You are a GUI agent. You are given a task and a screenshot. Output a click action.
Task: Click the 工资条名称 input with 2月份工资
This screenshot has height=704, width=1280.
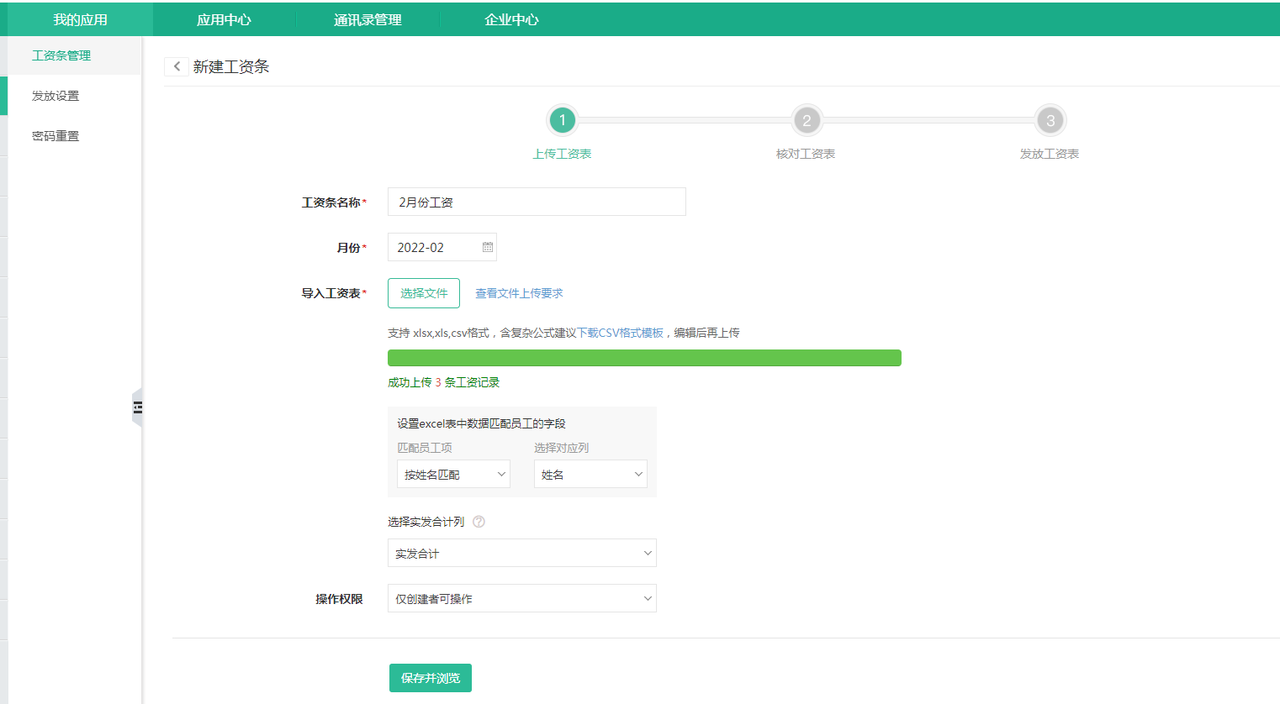[x=537, y=202]
